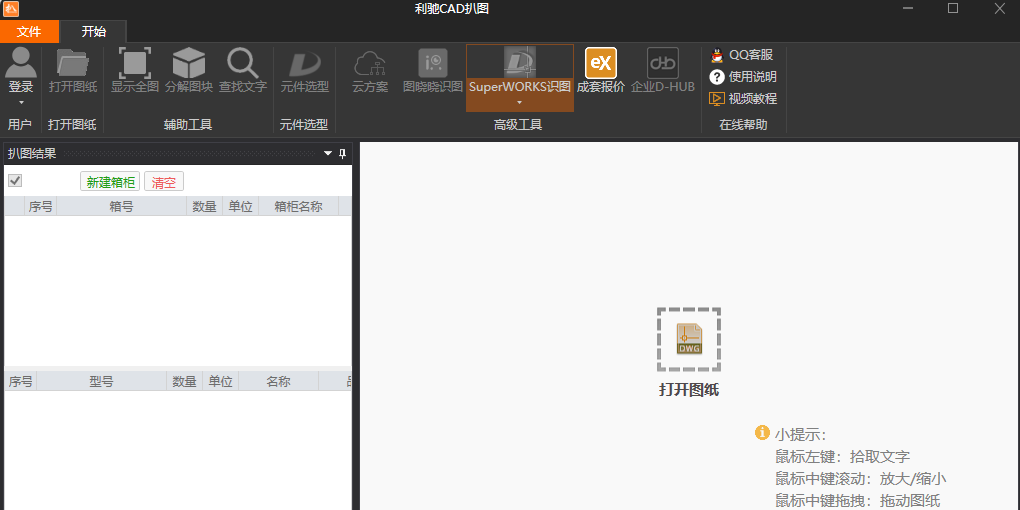This screenshot has width=1020, height=510.
Task: Open the 文件 menu tab
Action: (x=29, y=31)
